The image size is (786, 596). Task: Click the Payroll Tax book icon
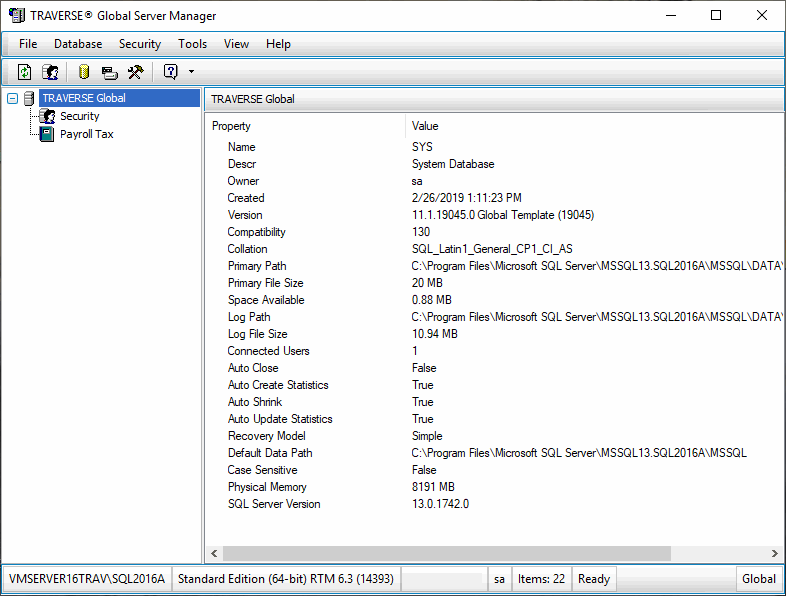[47, 134]
